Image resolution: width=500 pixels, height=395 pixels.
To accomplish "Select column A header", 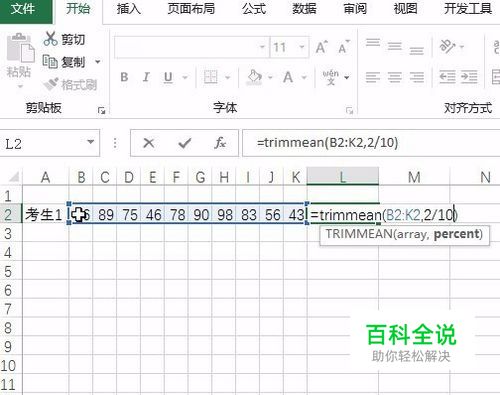I will point(46,177).
